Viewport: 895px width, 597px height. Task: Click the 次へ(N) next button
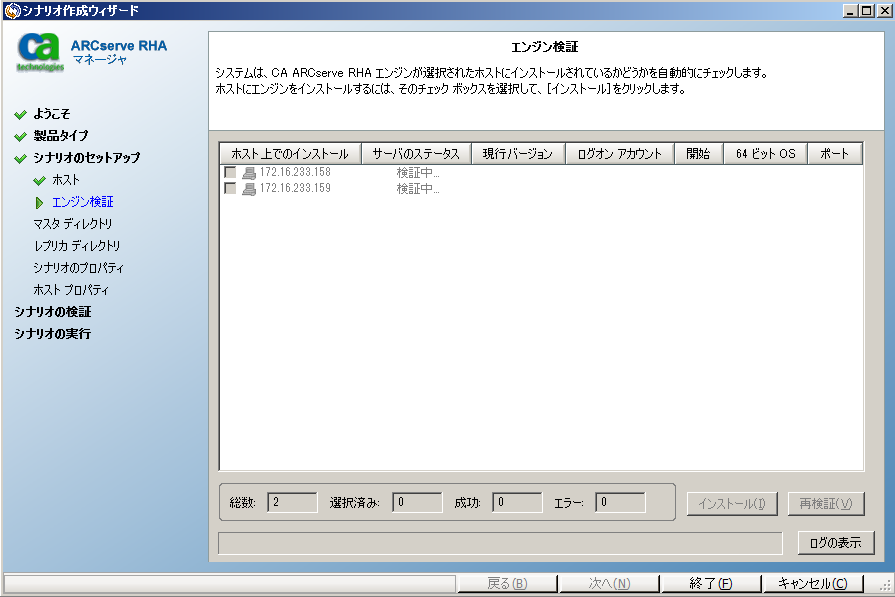coord(609,584)
